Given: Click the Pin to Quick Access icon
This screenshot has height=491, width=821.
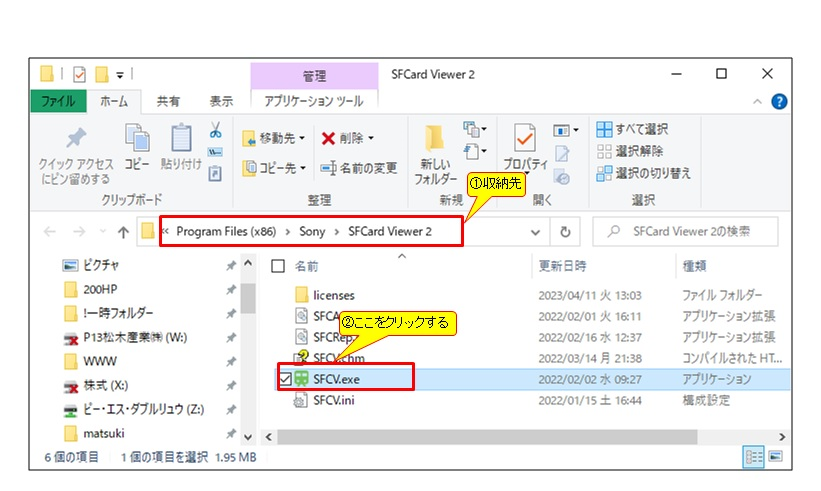Looking at the screenshot, I should tap(74, 140).
